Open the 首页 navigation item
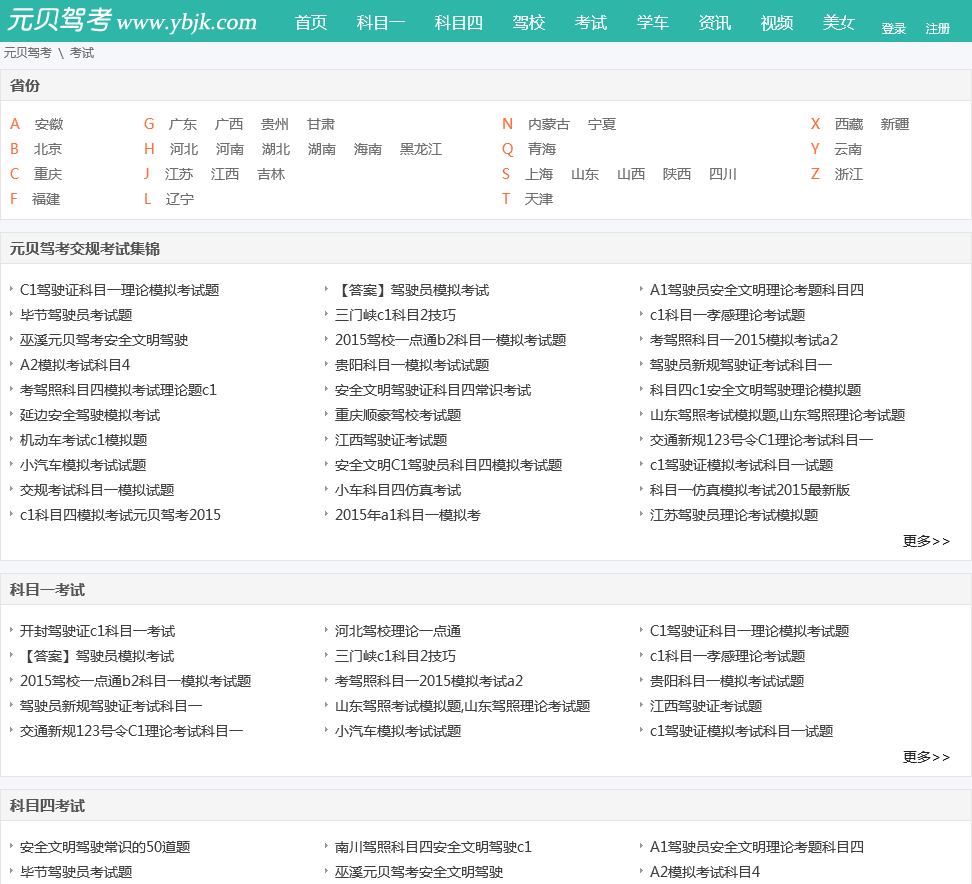This screenshot has height=884, width=972. 311,23
